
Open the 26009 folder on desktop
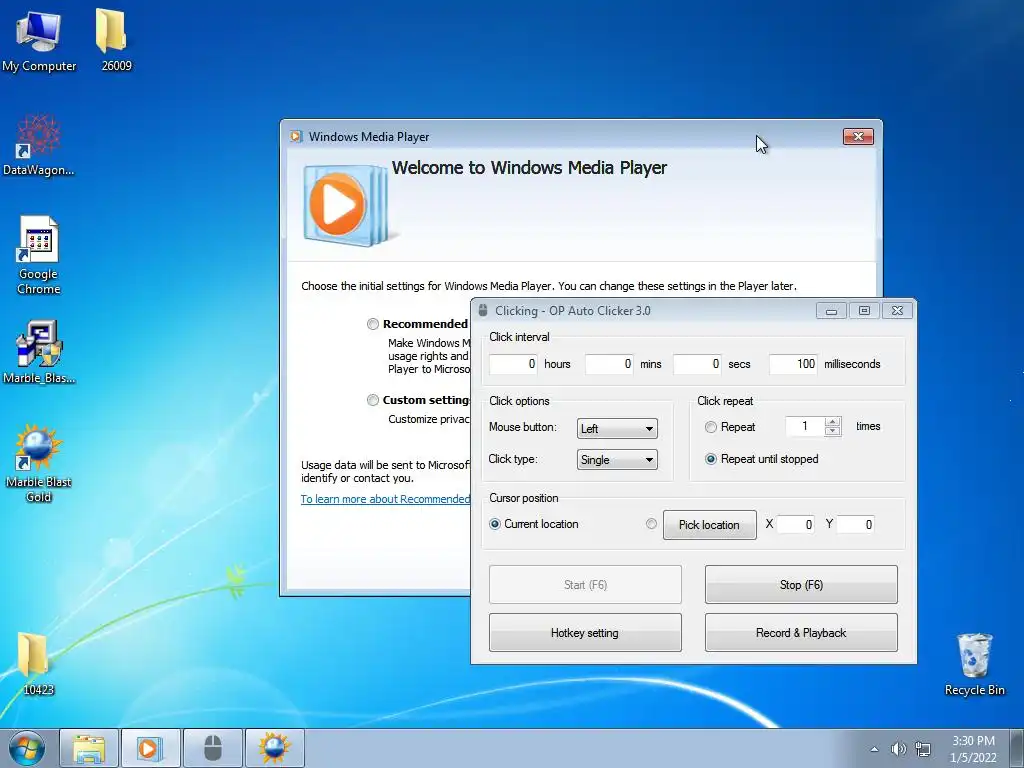pyautogui.click(x=116, y=39)
